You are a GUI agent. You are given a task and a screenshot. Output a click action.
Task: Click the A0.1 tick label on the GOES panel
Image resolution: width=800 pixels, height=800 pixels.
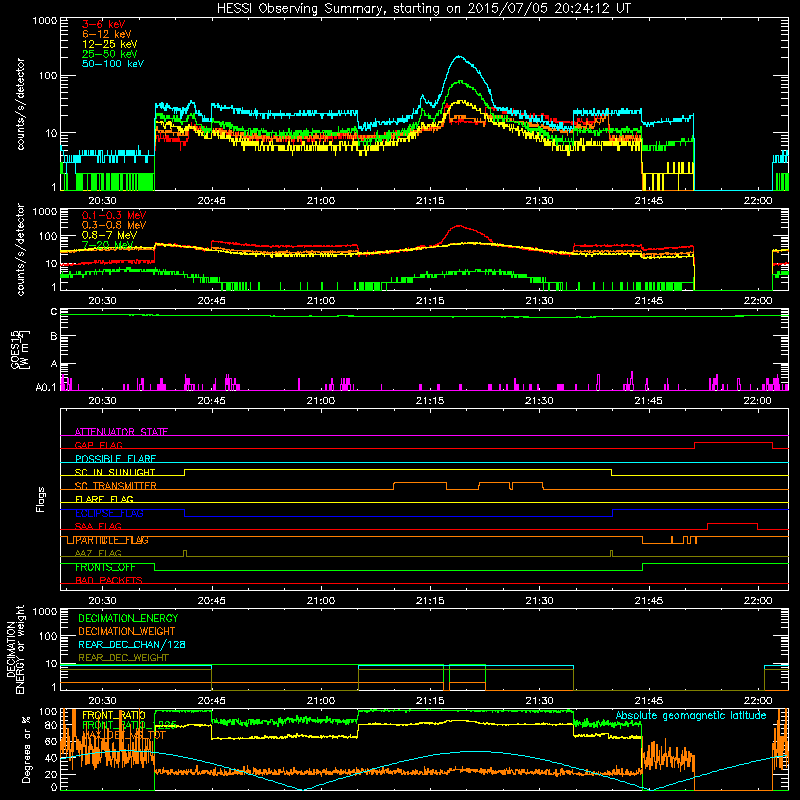click(x=45, y=387)
